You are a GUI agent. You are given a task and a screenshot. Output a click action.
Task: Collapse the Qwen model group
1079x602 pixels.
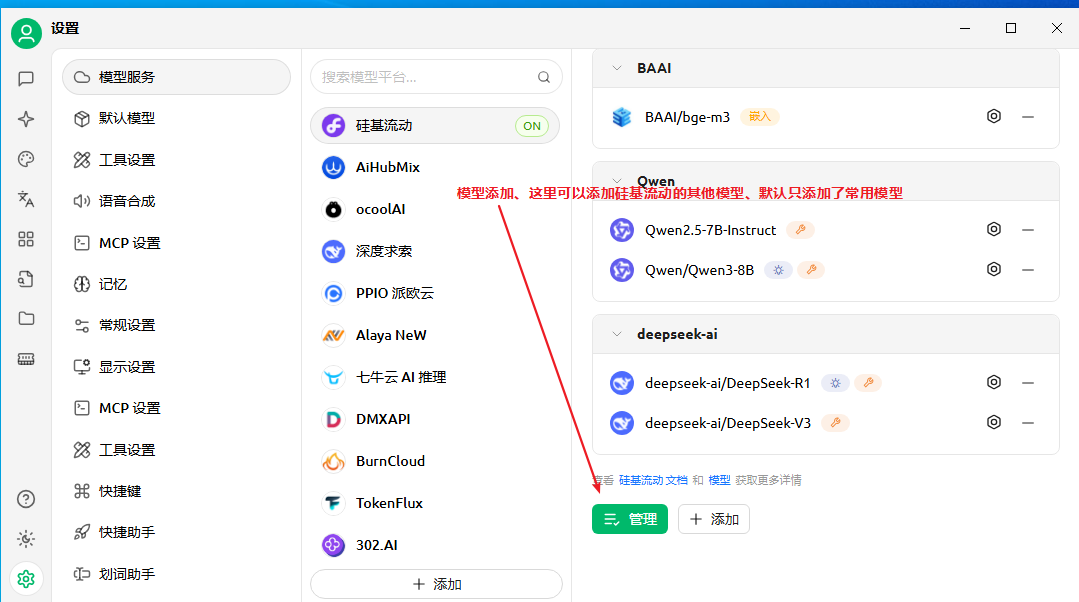coord(617,181)
